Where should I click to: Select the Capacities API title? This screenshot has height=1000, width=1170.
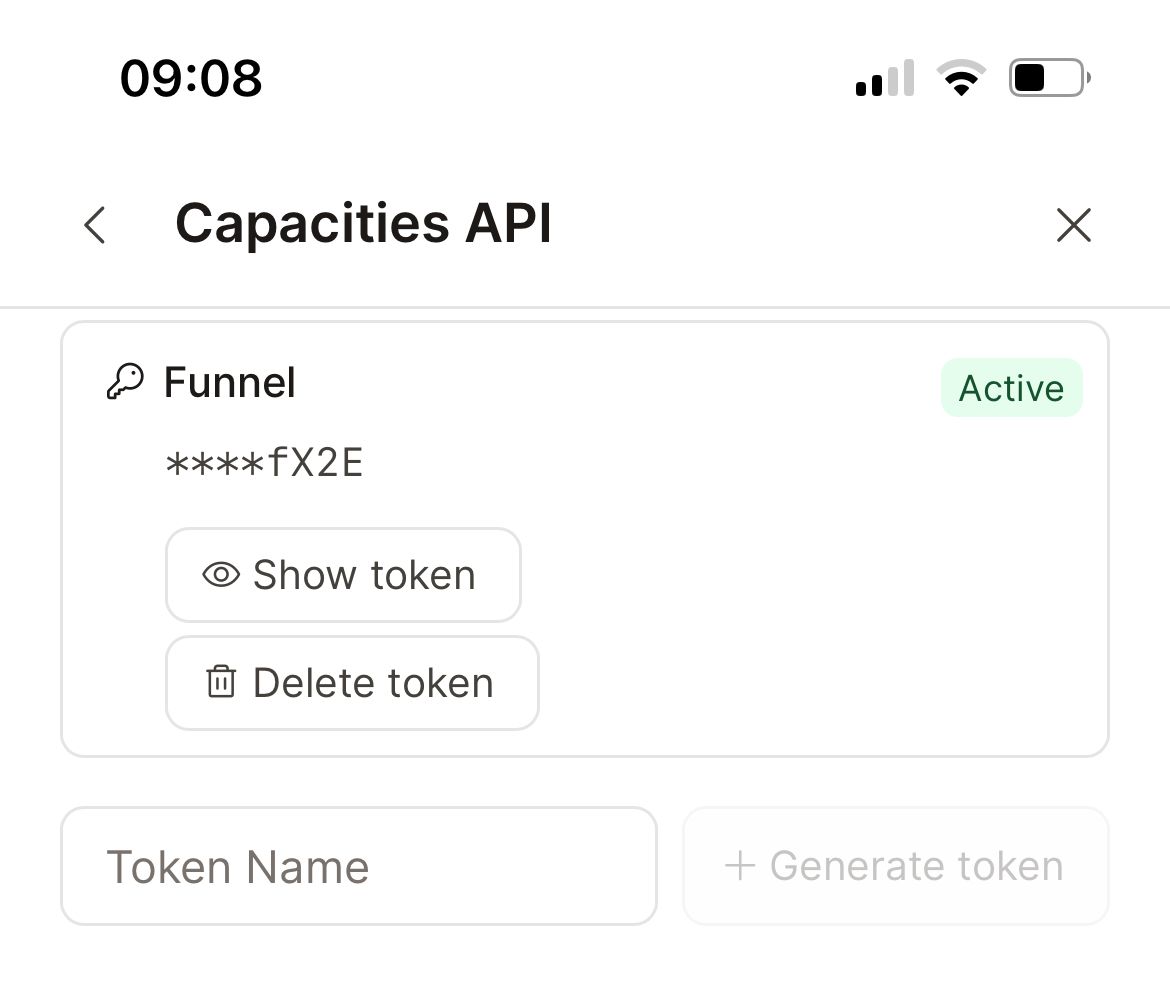(364, 222)
